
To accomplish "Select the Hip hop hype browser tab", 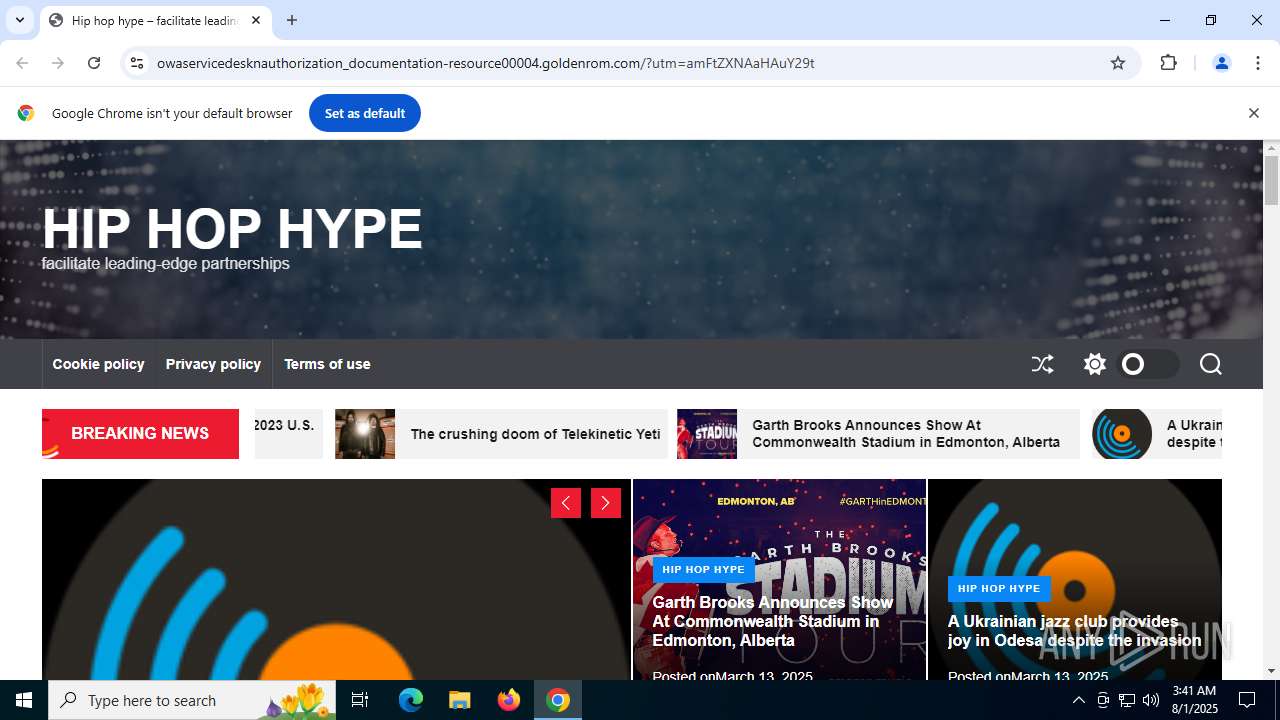I will pos(155,20).
